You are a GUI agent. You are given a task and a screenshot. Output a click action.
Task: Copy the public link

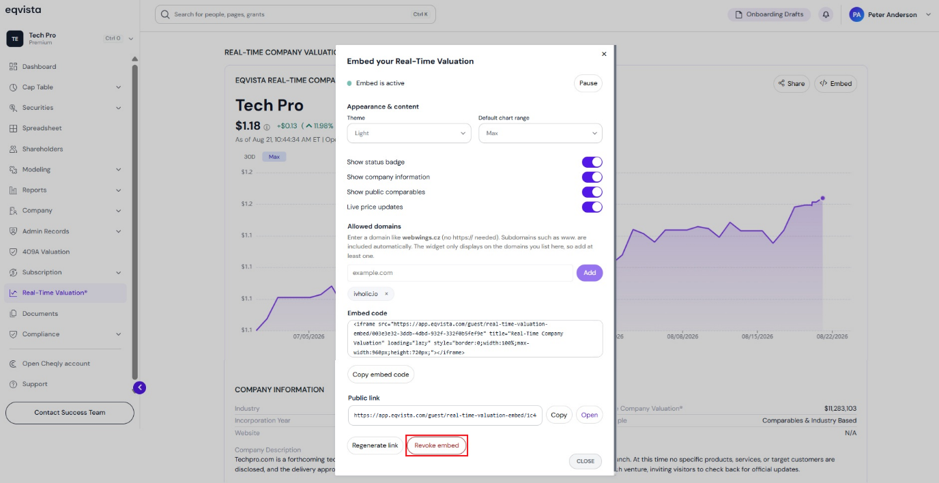pos(559,415)
